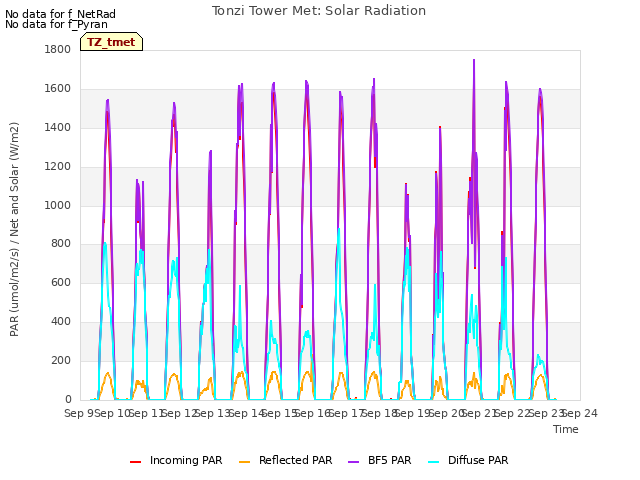Click the 0 y-axis tick label
Viewport: 640px width, 480px height.
coord(68,400)
